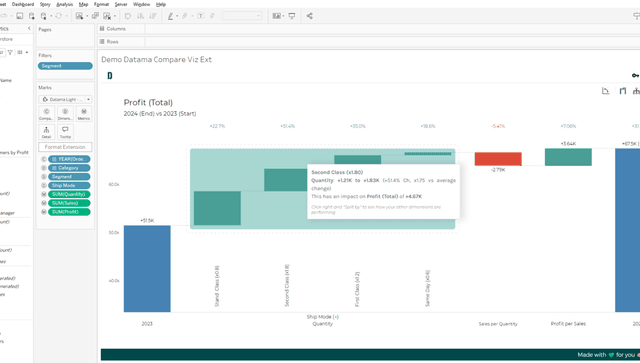Image resolution: width=640 pixels, height=363 pixels.
Task: Click the New Worksheet toolbar icon
Action: 79,16
